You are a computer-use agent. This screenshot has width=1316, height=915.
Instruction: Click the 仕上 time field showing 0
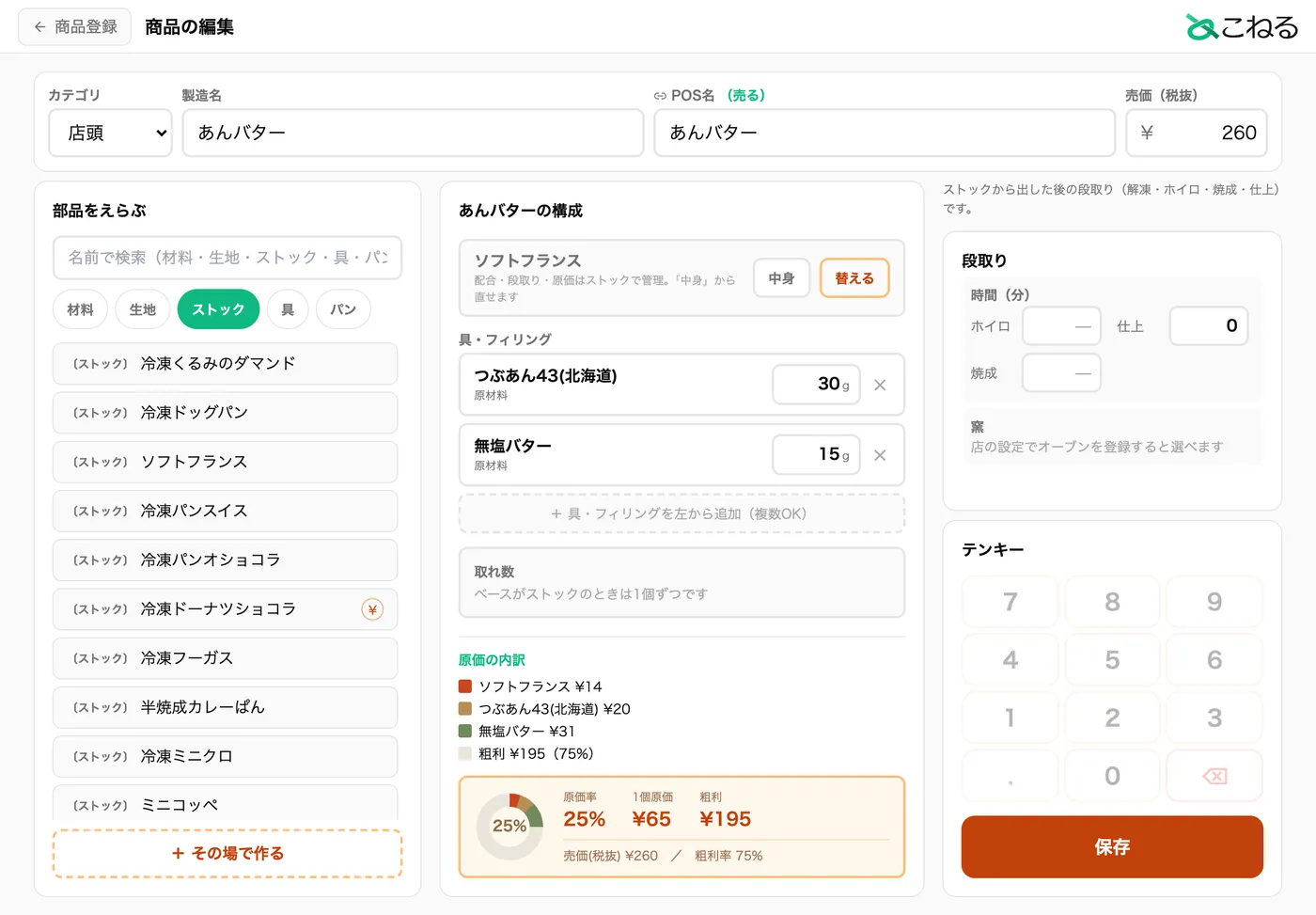[x=1209, y=326]
